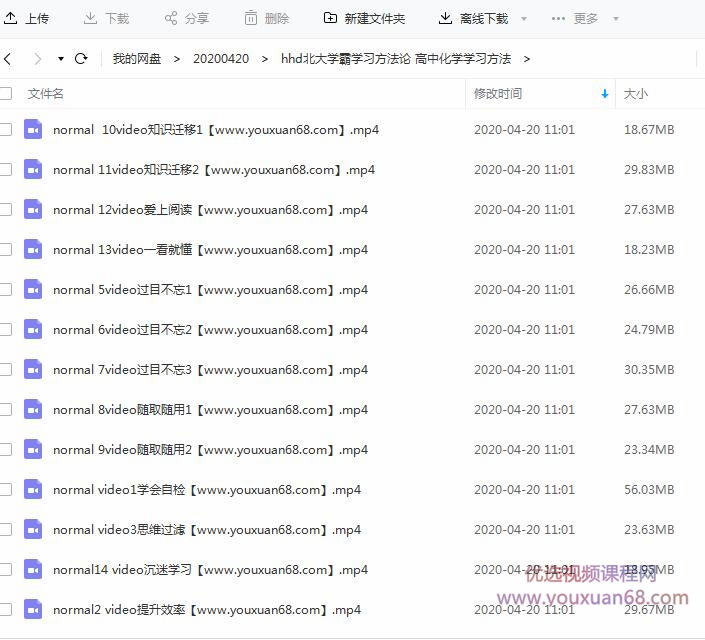Click video icon of normal2 video提升效率 file
This screenshot has width=705, height=640.
click(33, 610)
